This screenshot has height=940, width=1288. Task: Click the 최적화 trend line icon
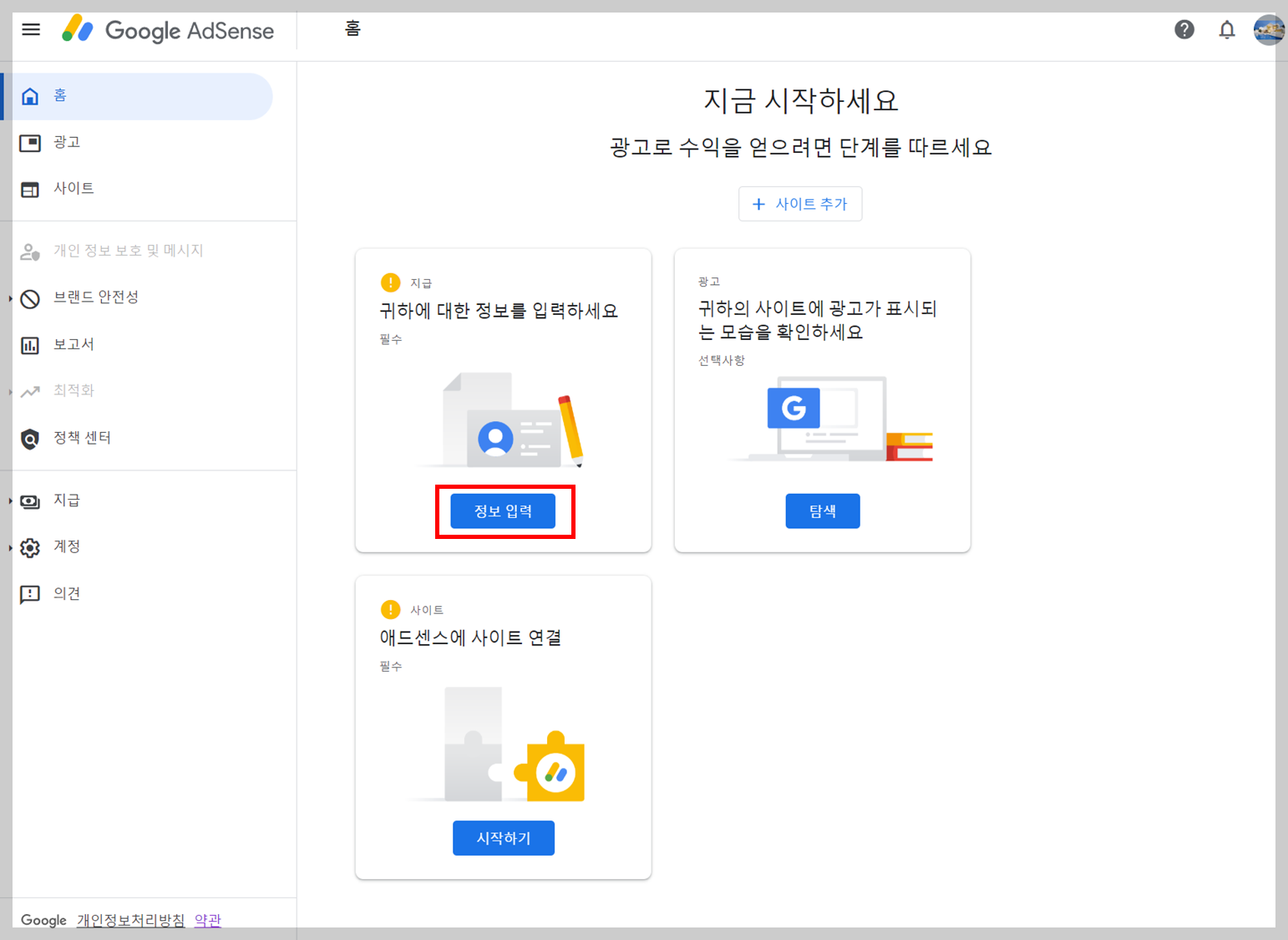(x=30, y=391)
